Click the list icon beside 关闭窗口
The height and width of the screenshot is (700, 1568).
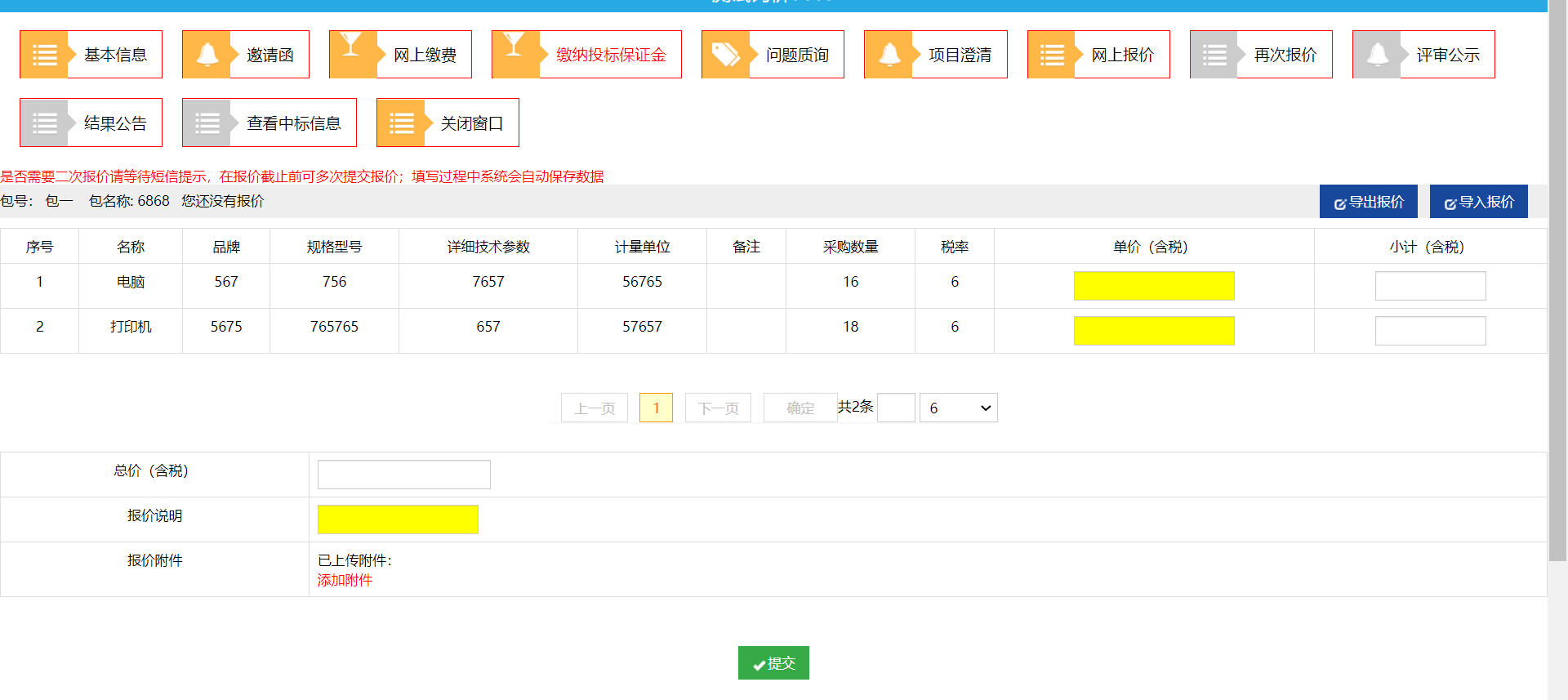click(x=401, y=123)
